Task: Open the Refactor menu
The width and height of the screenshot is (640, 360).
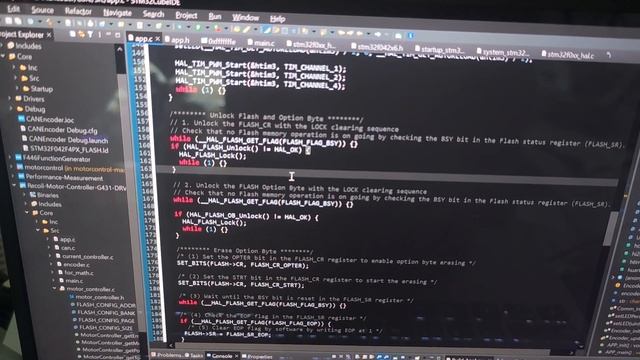Action: tap(78, 11)
